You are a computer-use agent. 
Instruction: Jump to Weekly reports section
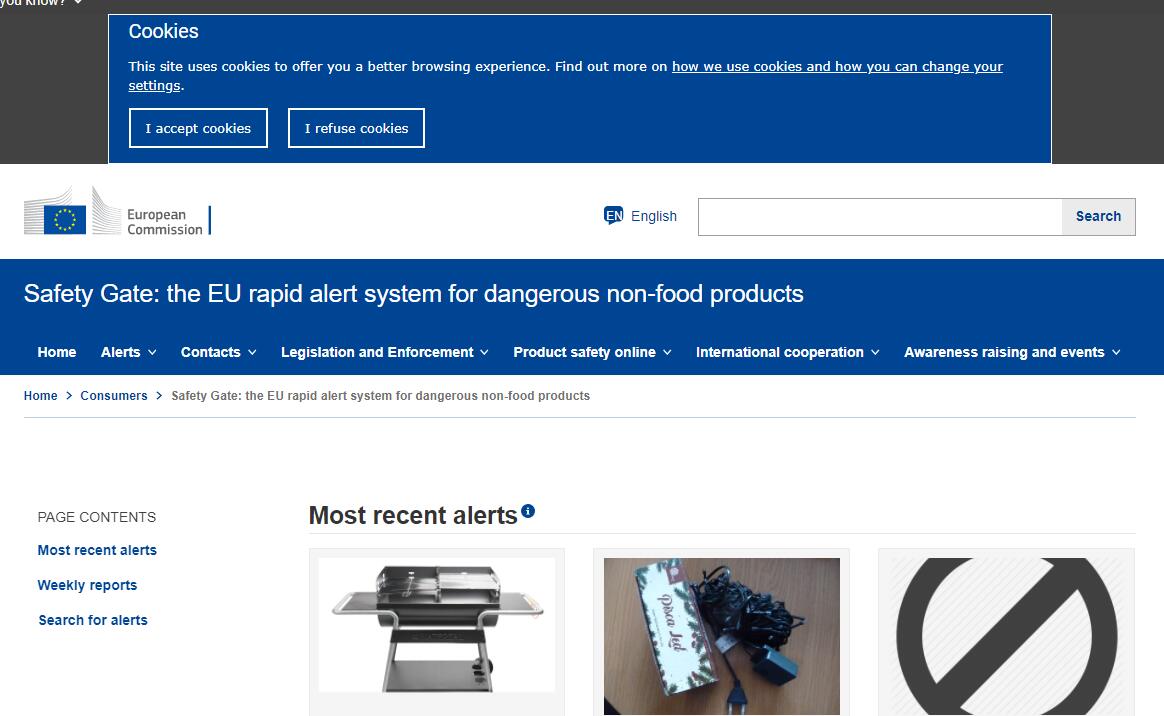click(87, 585)
